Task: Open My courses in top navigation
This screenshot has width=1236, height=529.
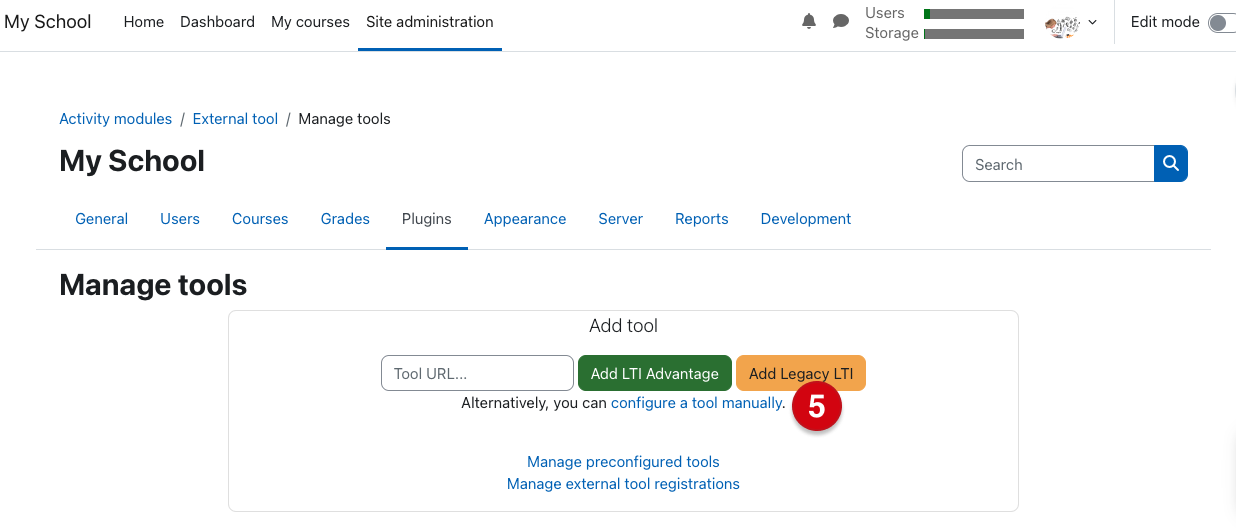Action: point(310,21)
